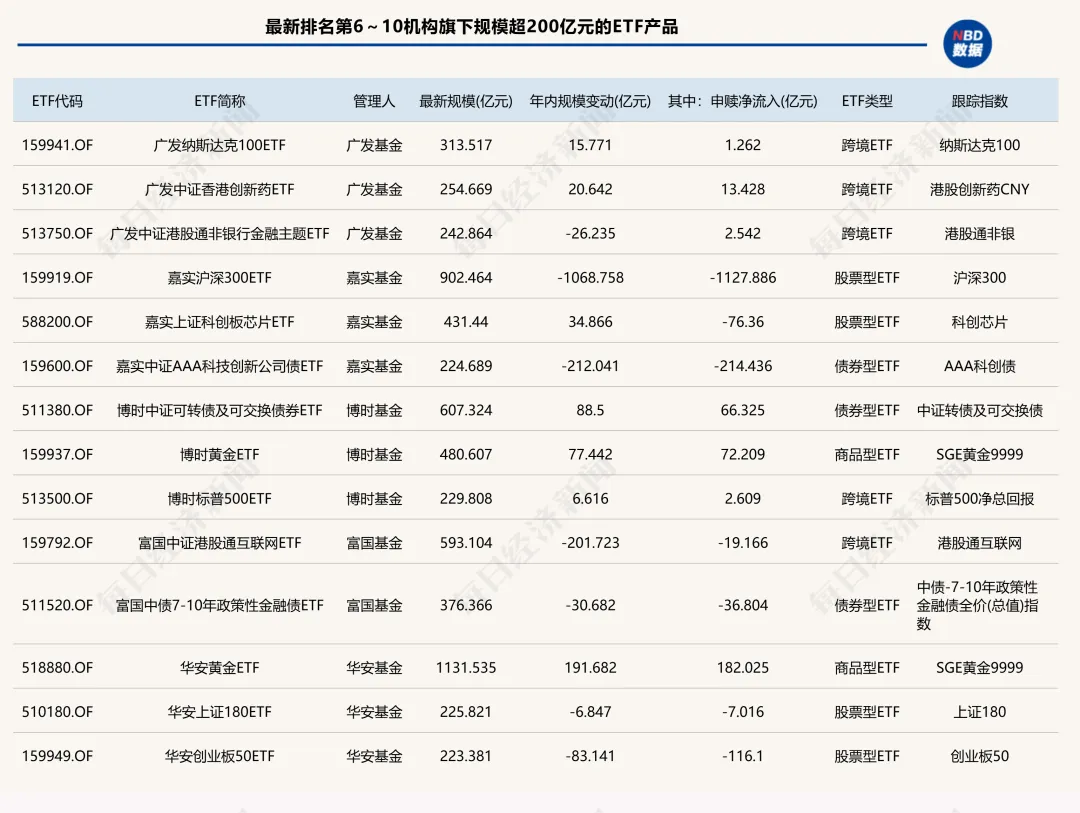Select ETF name 嘉实上证科创板芯片ETF

pos(220,322)
